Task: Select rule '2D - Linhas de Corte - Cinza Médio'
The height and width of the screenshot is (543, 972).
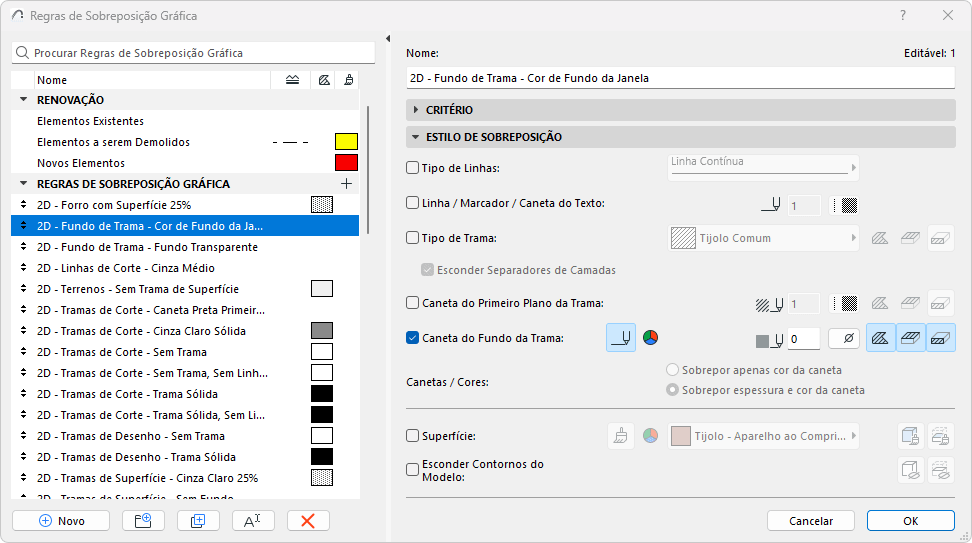Action: click(126, 268)
